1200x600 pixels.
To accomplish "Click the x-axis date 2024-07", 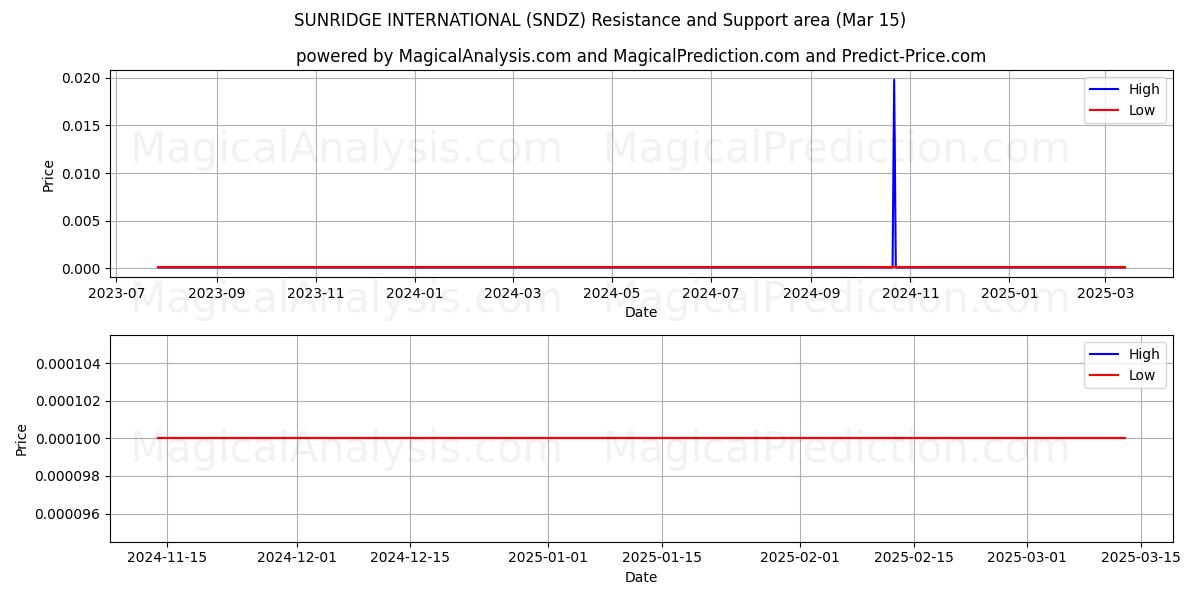I will click(x=711, y=294).
